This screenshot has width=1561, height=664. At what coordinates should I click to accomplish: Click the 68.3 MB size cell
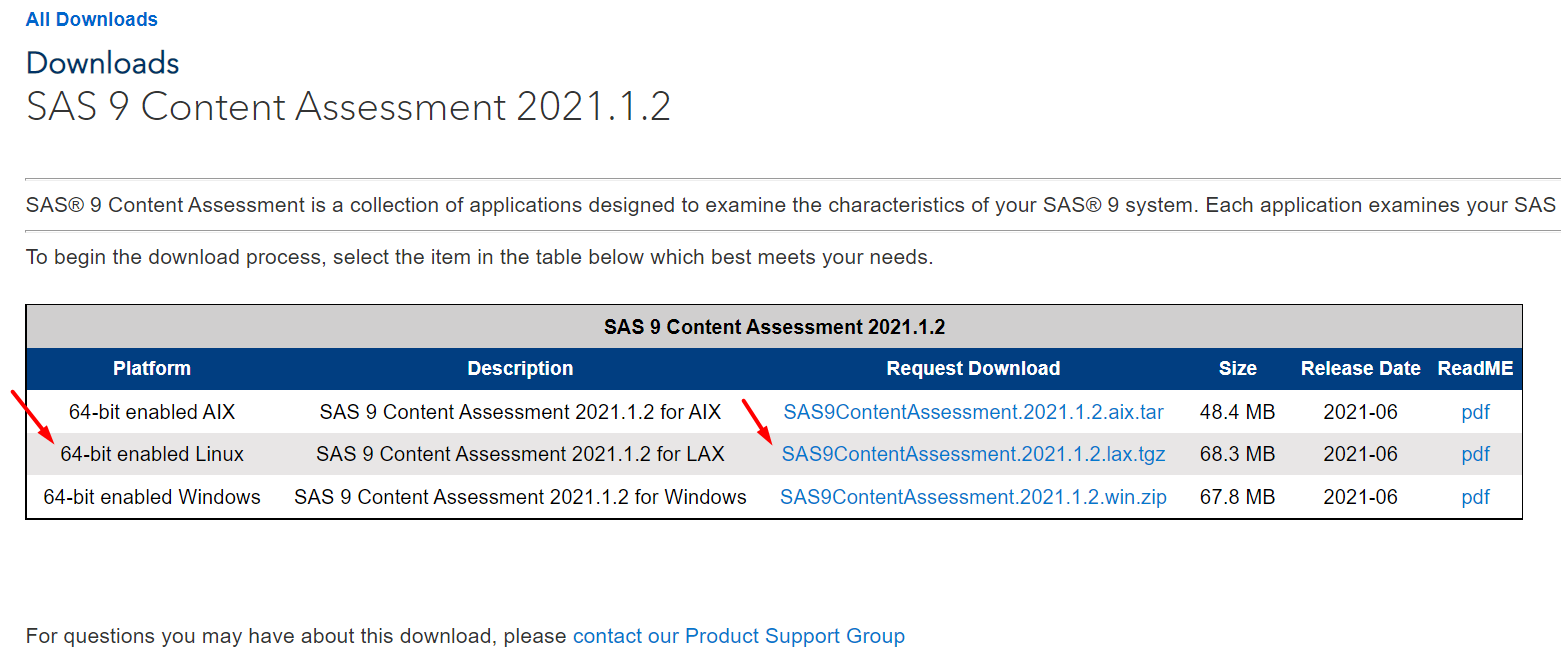pos(1237,454)
